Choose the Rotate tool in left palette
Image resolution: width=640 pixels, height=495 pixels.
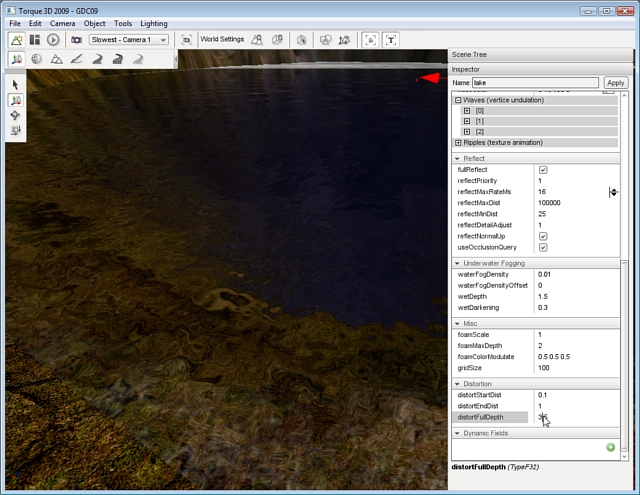(x=16, y=115)
